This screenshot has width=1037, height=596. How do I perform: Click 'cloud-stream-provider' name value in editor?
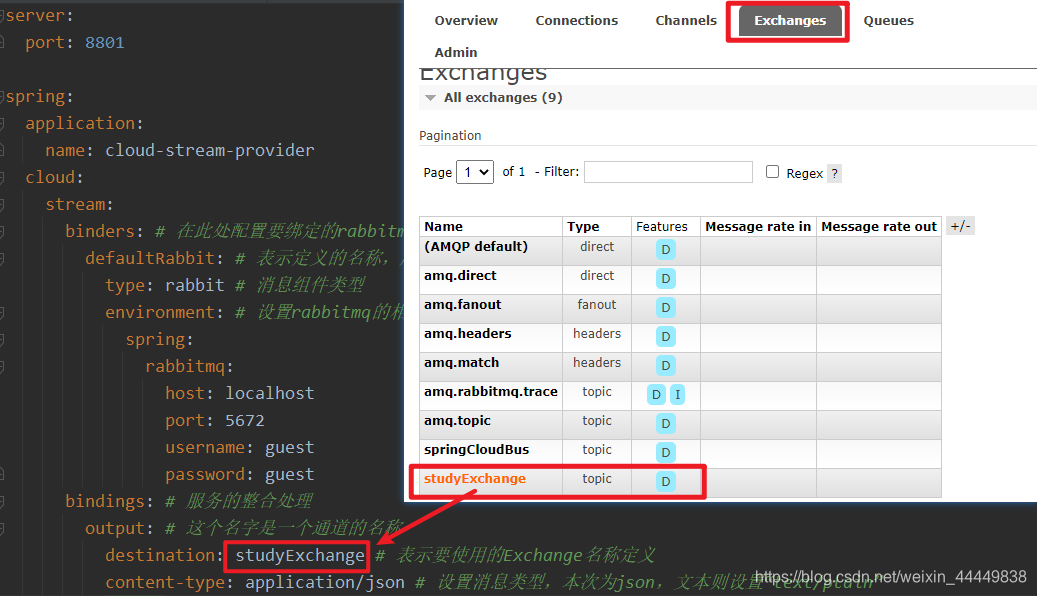click(x=210, y=150)
